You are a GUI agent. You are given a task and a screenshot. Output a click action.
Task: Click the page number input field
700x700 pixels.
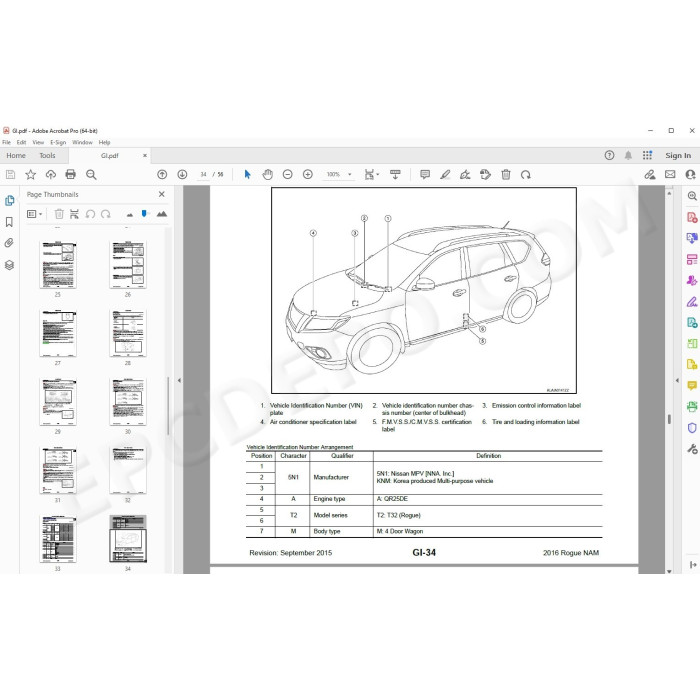(203, 175)
